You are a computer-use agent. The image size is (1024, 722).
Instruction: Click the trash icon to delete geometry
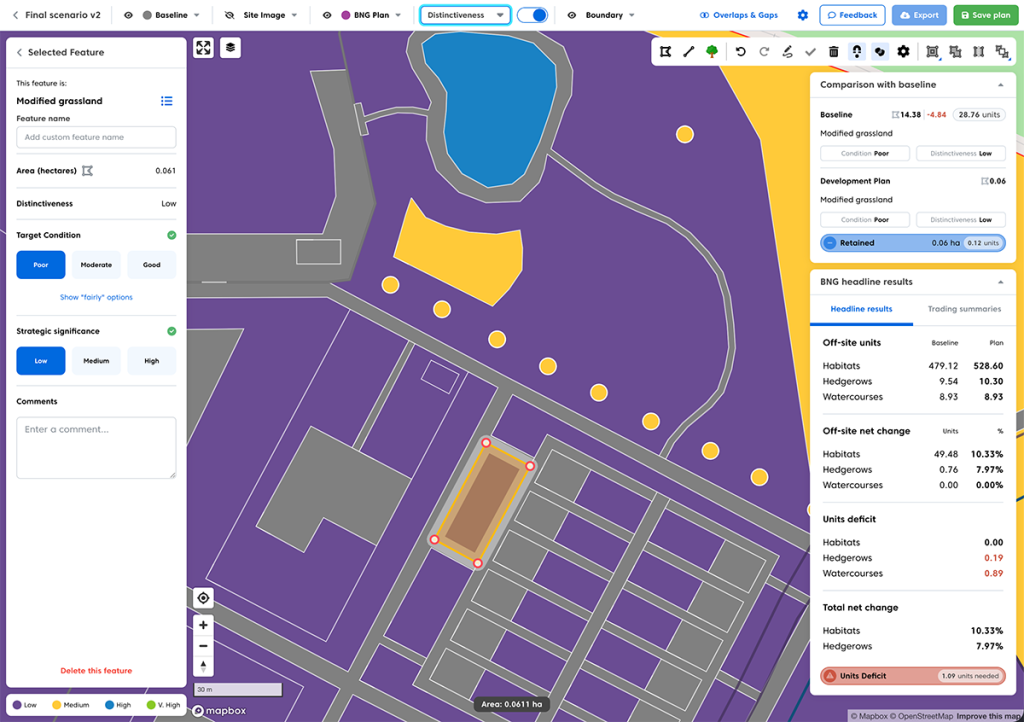click(x=833, y=51)
